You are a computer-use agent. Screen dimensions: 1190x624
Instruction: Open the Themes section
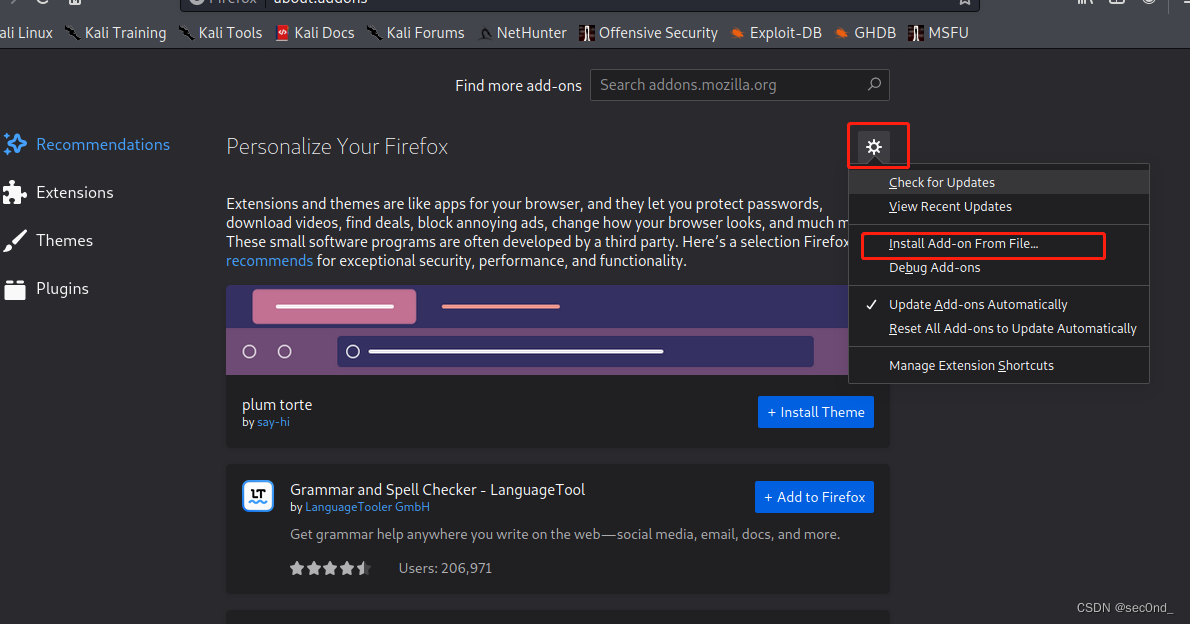pyautogui.click(x=64, y=240)
